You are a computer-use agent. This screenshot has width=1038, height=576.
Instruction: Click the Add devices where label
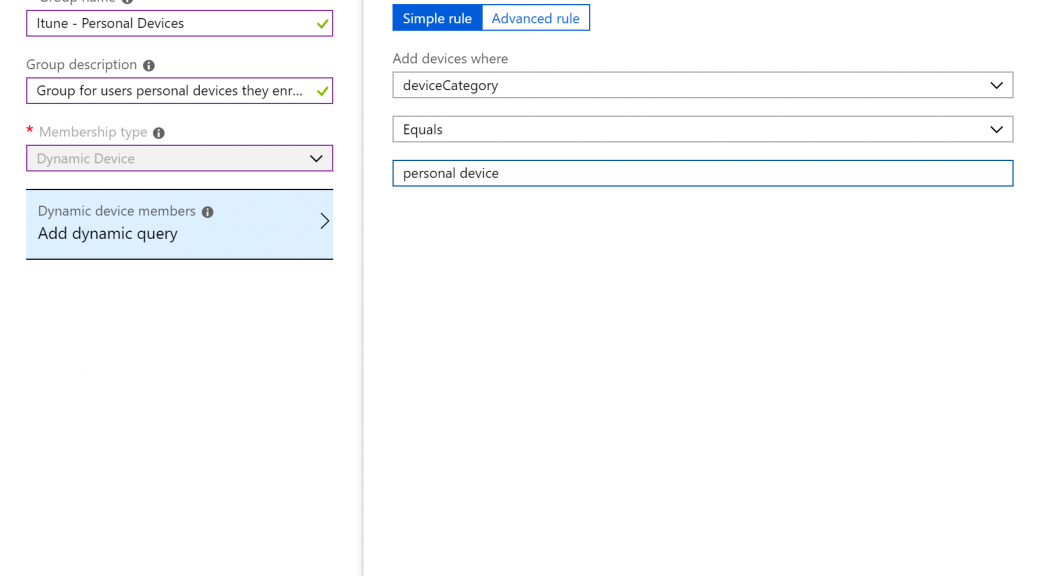(x=450, y=59)
